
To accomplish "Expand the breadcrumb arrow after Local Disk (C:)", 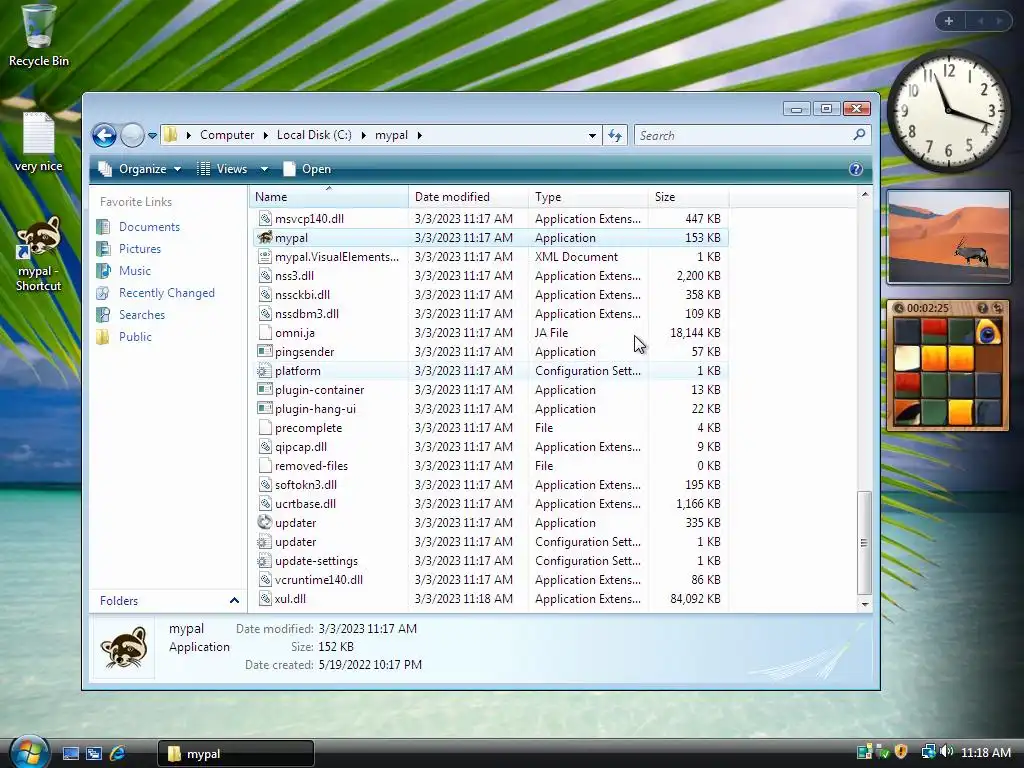I will (x=364, y=135).
